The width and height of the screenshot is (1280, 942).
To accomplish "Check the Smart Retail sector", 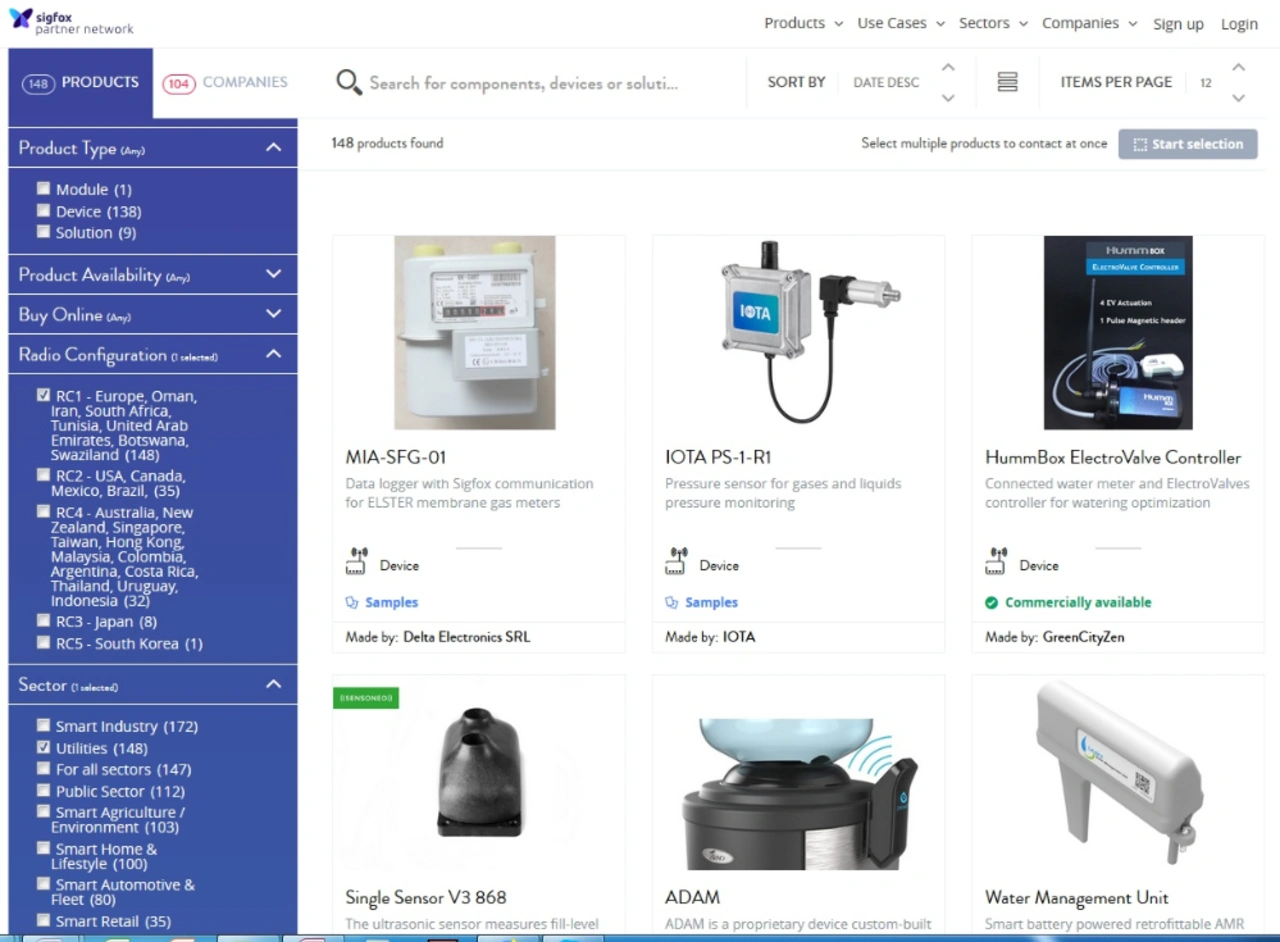I will 43,920.
